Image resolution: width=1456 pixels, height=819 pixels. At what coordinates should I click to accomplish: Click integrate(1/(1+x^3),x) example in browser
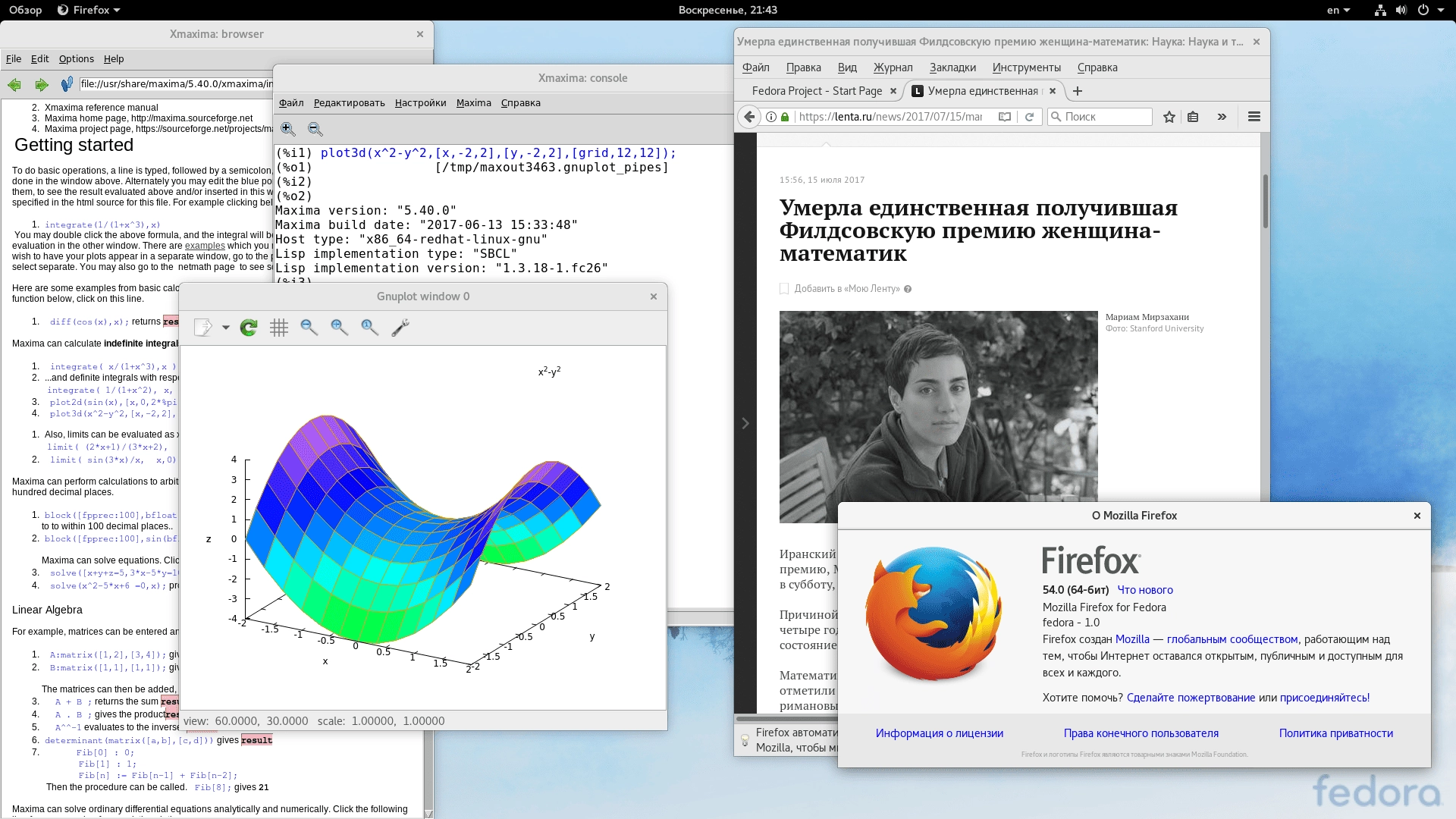click(102, 224)
